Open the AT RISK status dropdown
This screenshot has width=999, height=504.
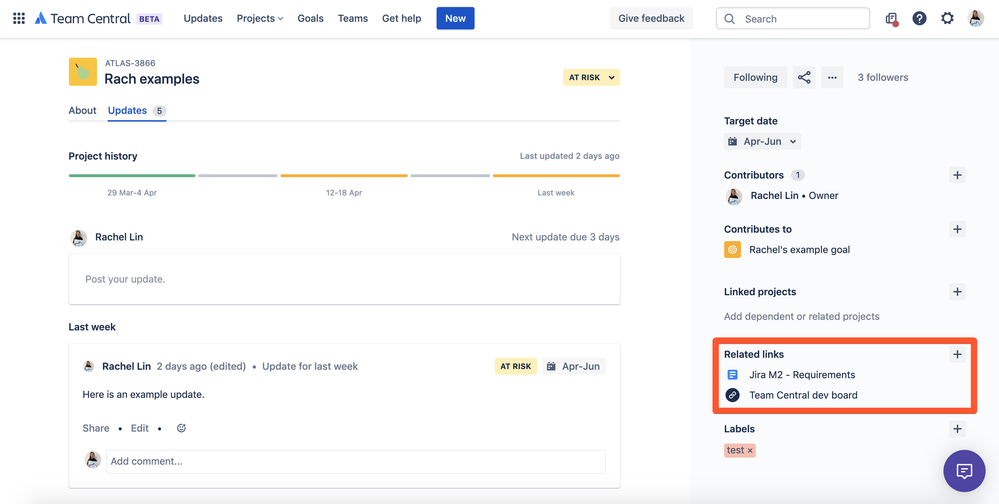pos(591,78)
